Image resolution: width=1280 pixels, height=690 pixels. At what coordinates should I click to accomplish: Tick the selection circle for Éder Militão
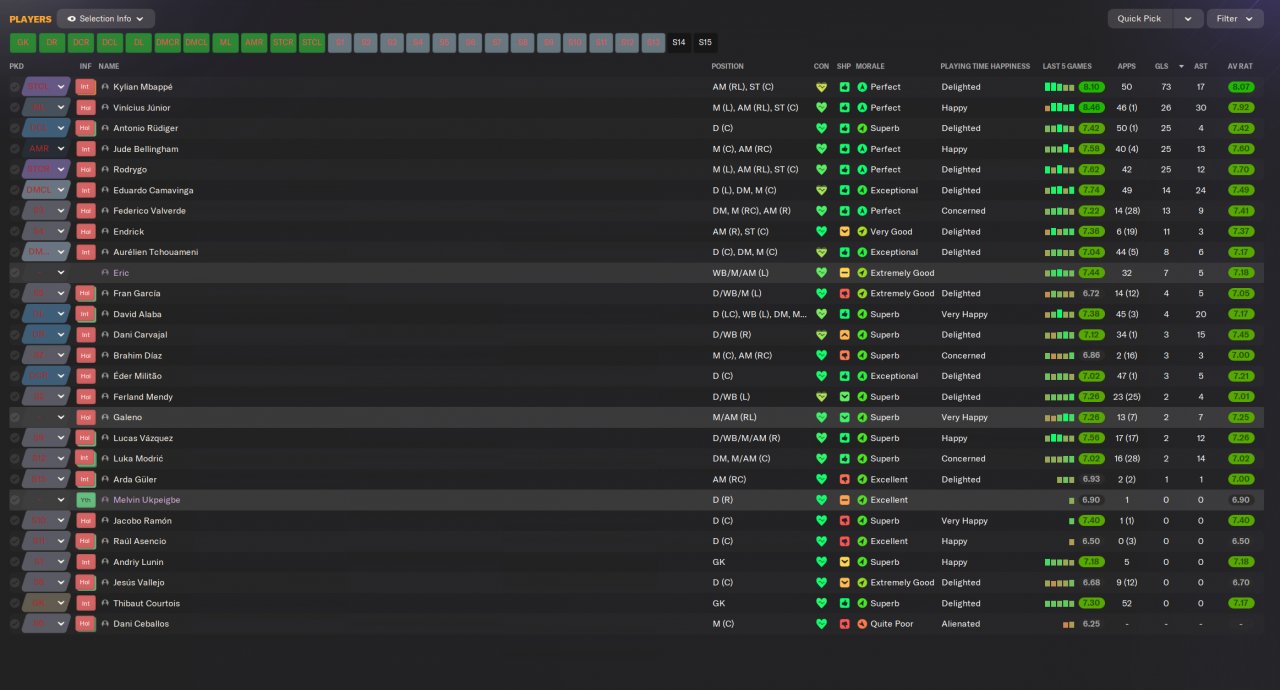pos(15,376)
